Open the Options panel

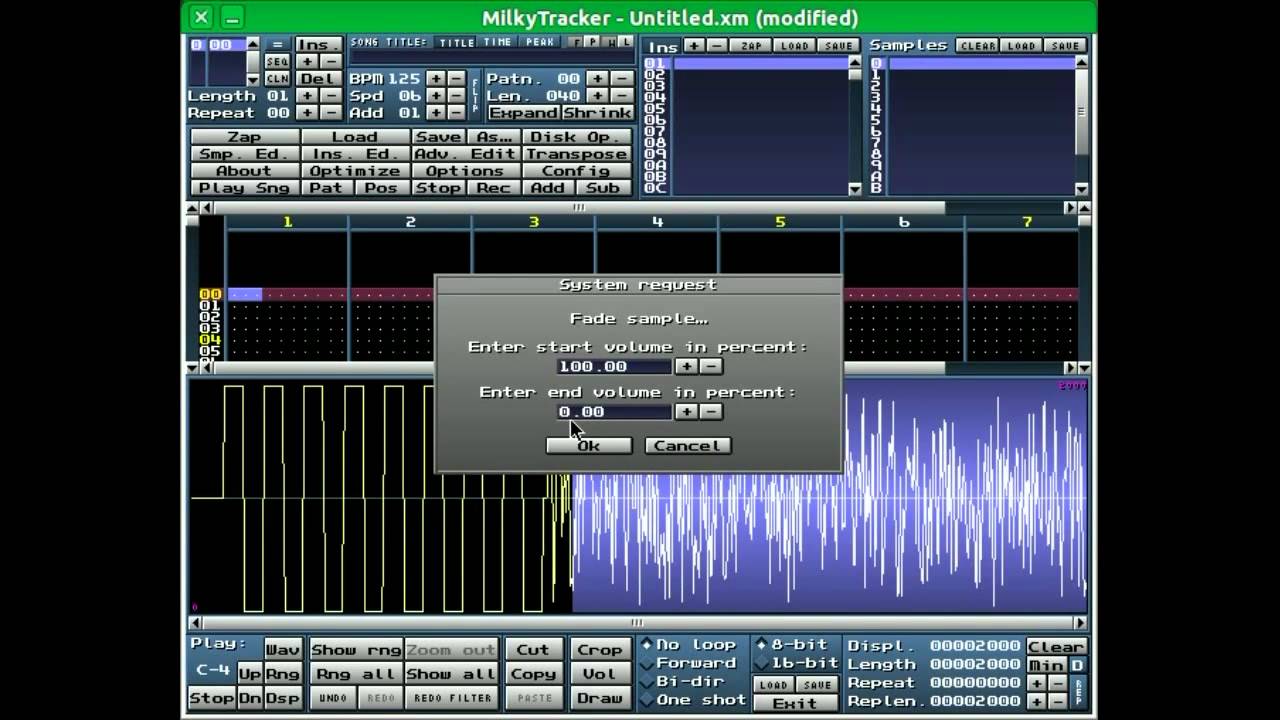465,171
